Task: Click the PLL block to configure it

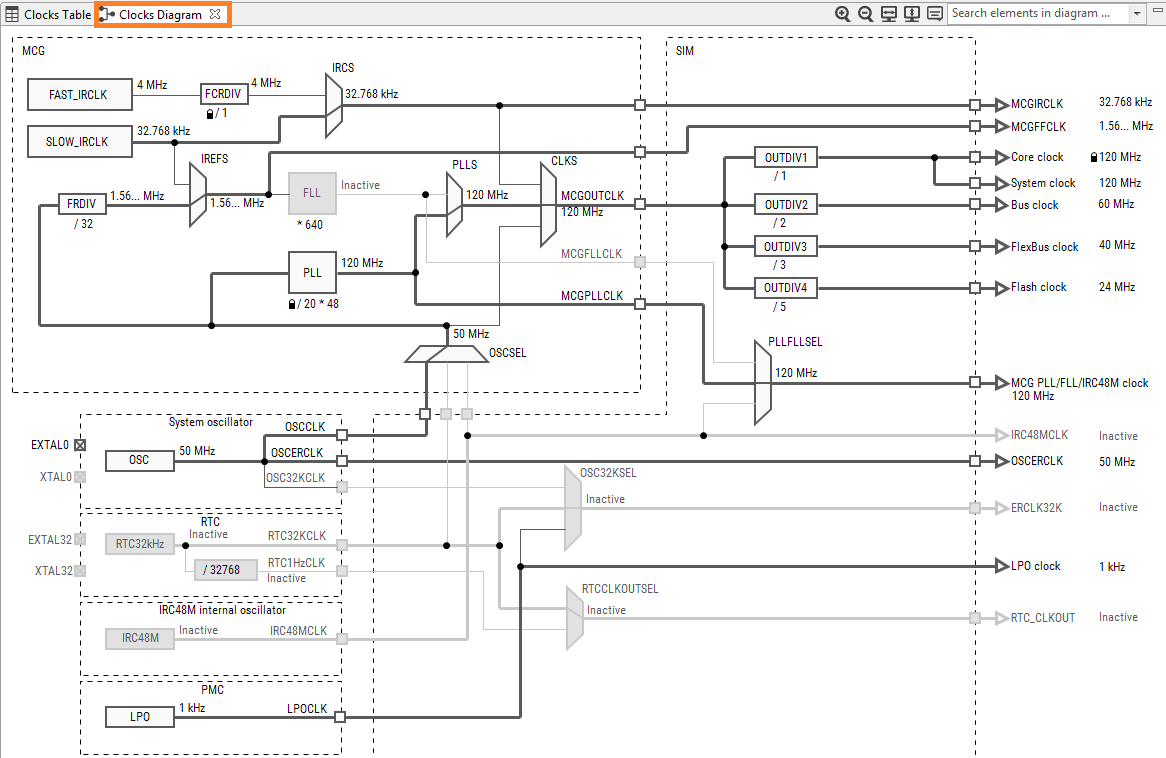Action: pyautogui.click(x=311, y=272)
